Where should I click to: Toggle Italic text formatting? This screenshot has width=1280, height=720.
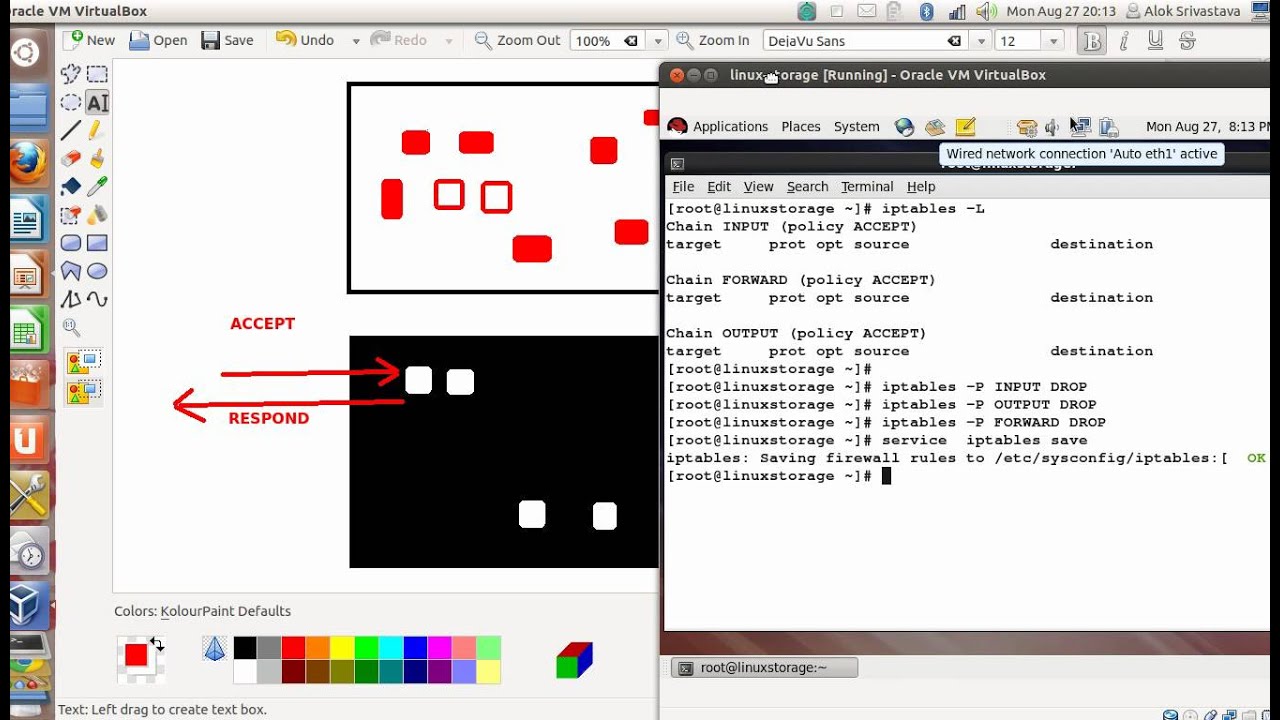point(1124,41)
